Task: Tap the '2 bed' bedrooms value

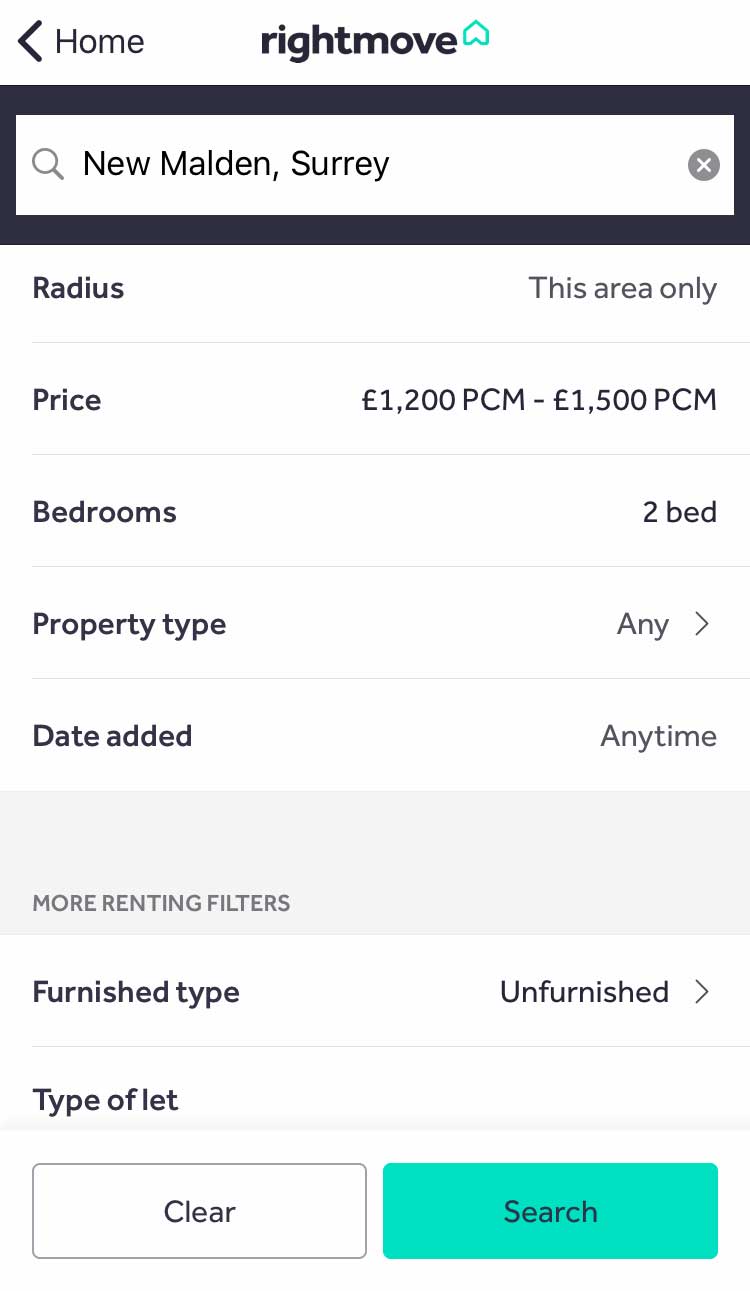Action: click(680, 512)
